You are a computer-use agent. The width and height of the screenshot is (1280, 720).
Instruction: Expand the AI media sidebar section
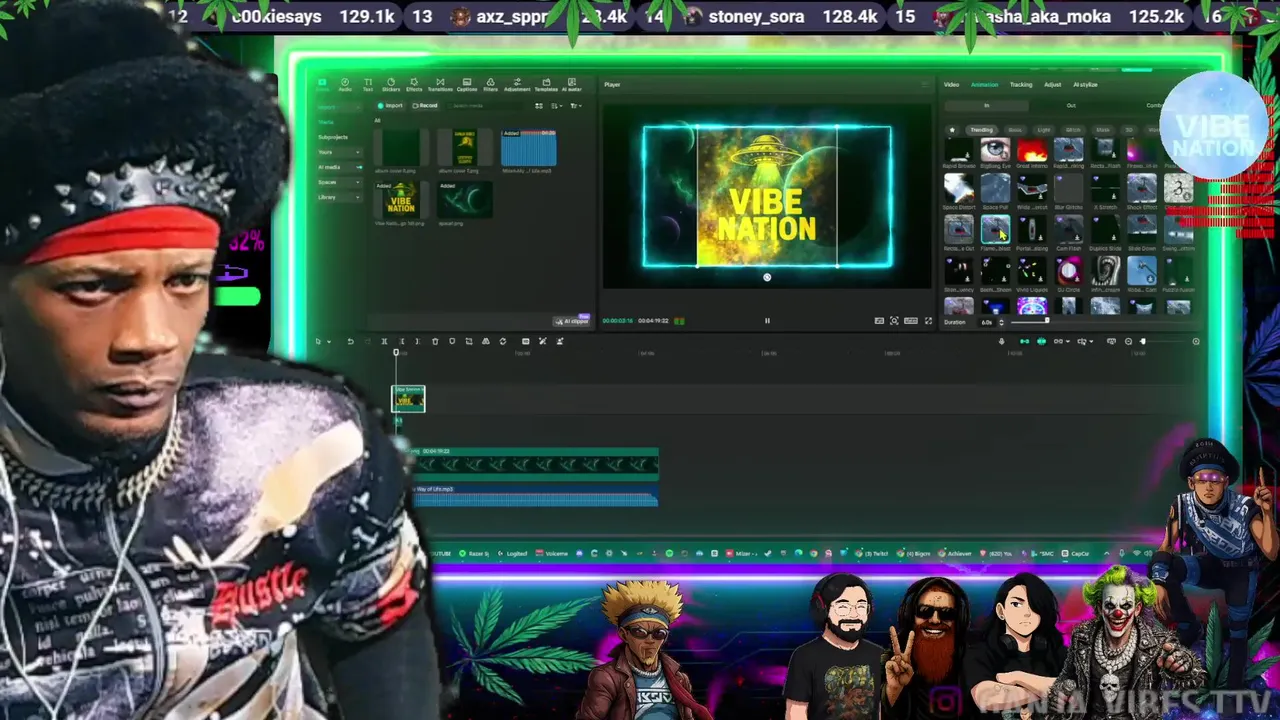tap(339, 167)
